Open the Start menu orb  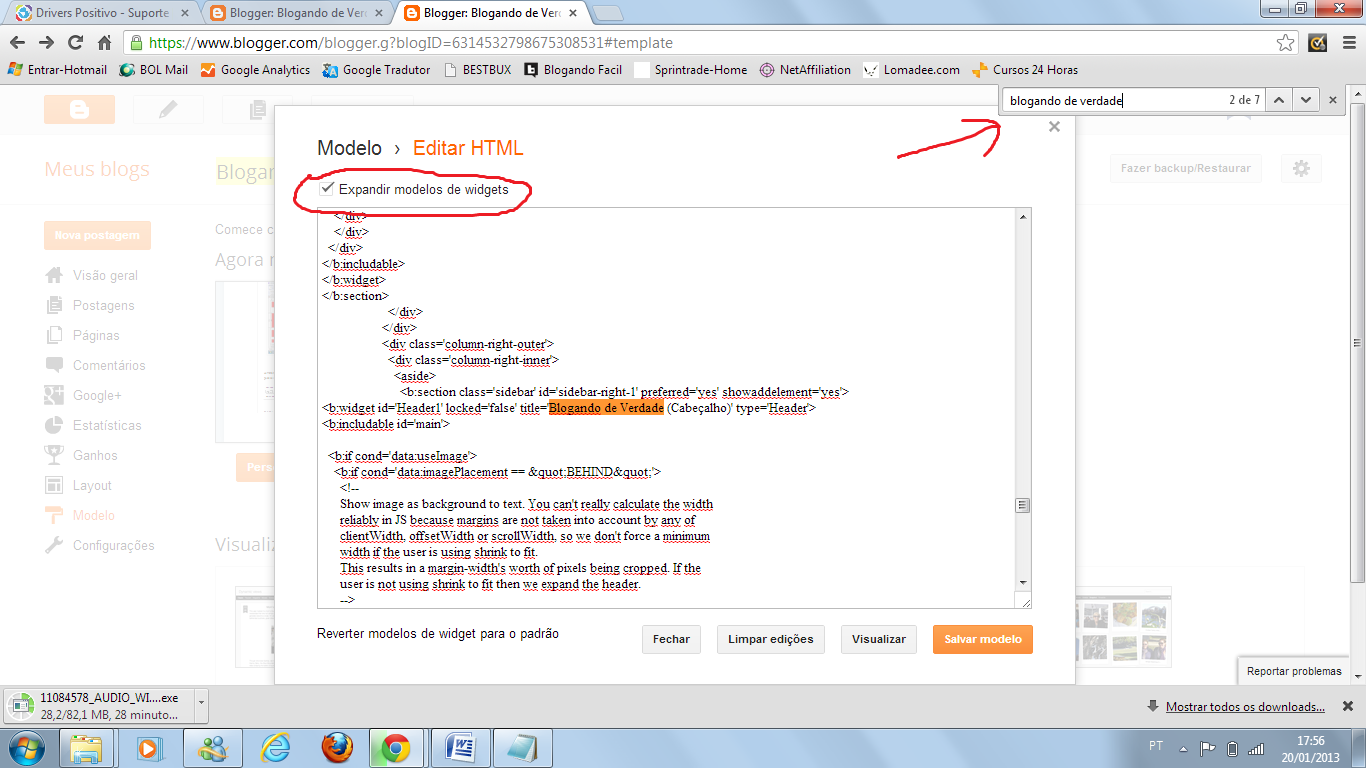click(x=26, y=747)
